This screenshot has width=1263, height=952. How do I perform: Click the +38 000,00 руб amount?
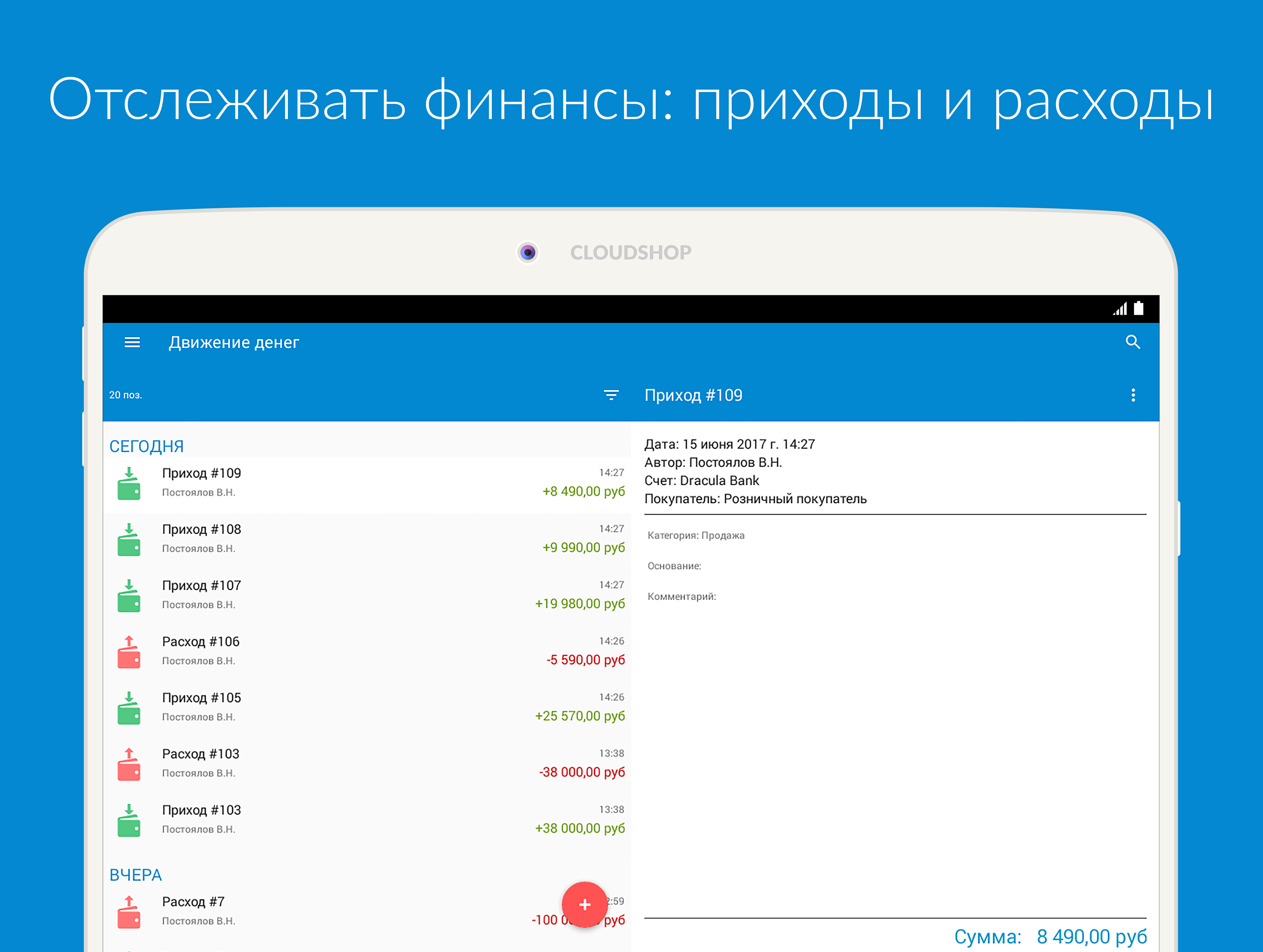coord(580,829)
